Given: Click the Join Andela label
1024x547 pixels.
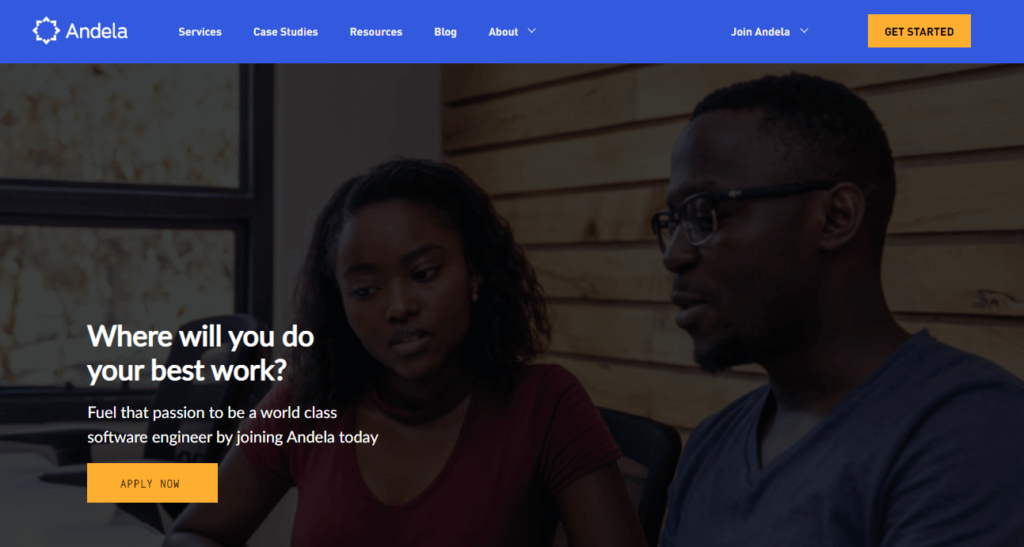Looking at the screenshot, I should pyautogui.click(x=760, y=32).
